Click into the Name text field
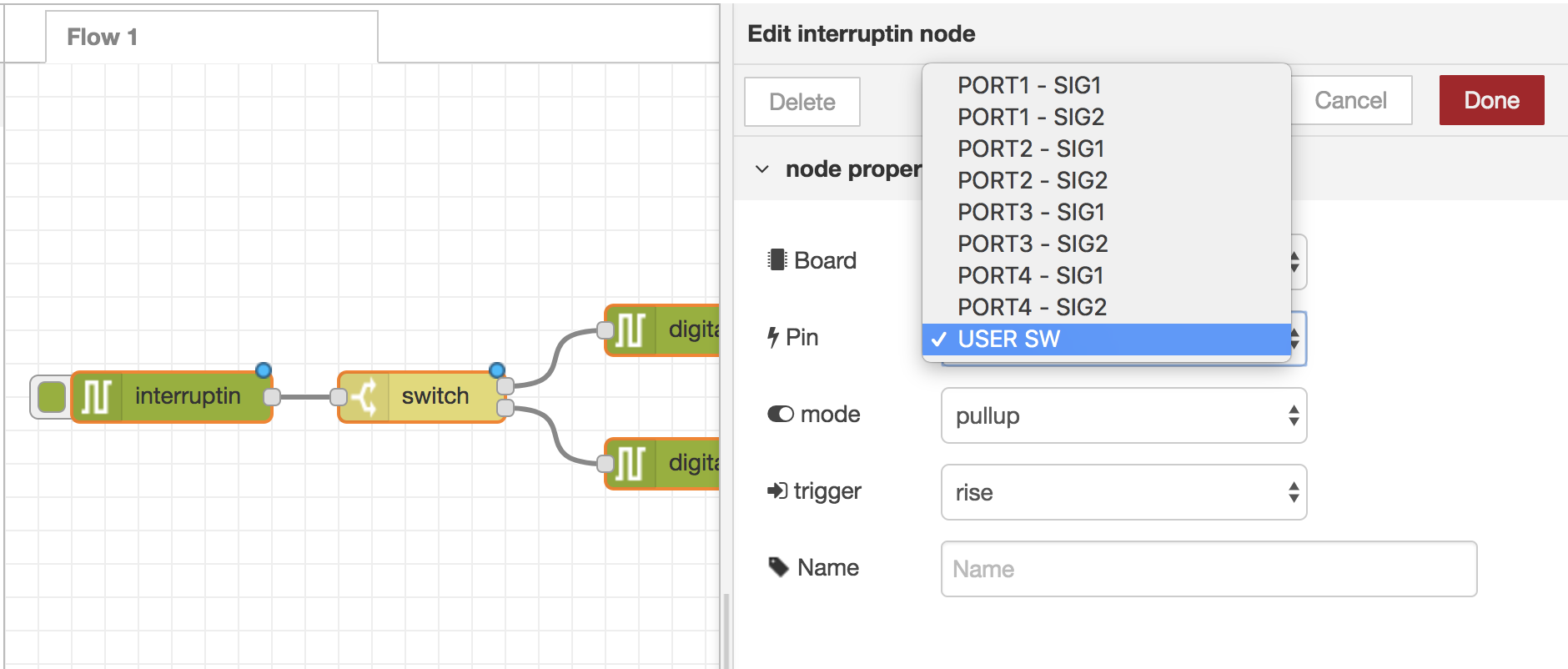The image size is (1568, 669). click(1208, 569)
